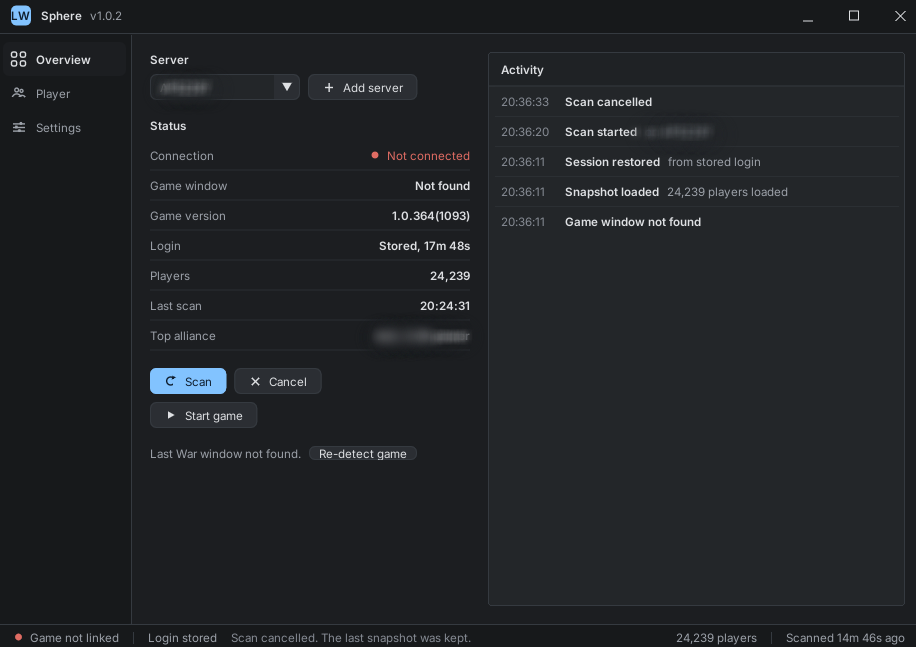Click the LW Sphere app logo

click(20, 16)
